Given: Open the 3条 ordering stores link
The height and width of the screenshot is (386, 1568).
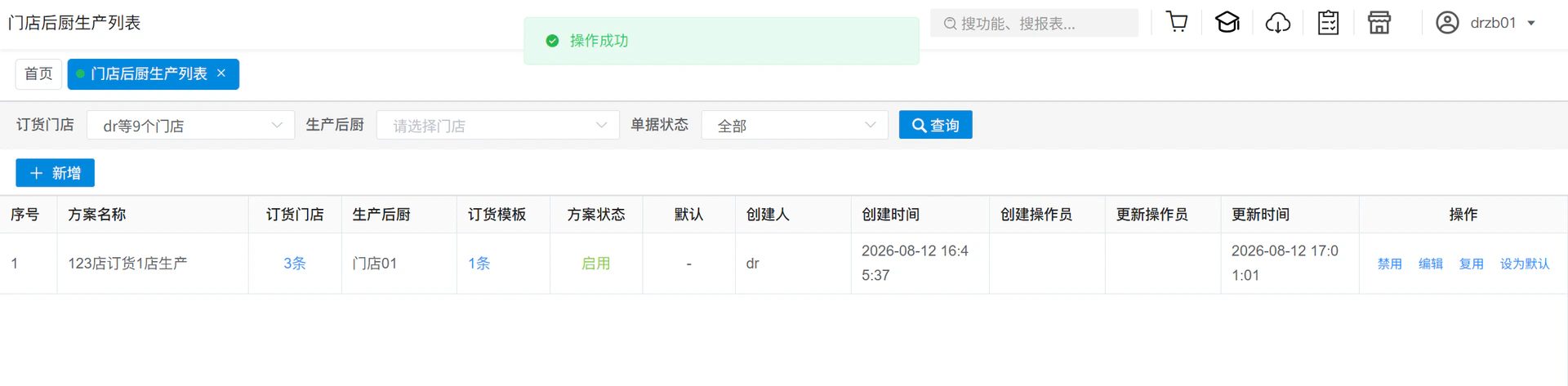Looking at the screenshot, I should pyautogui.click(x=295, y=264).
